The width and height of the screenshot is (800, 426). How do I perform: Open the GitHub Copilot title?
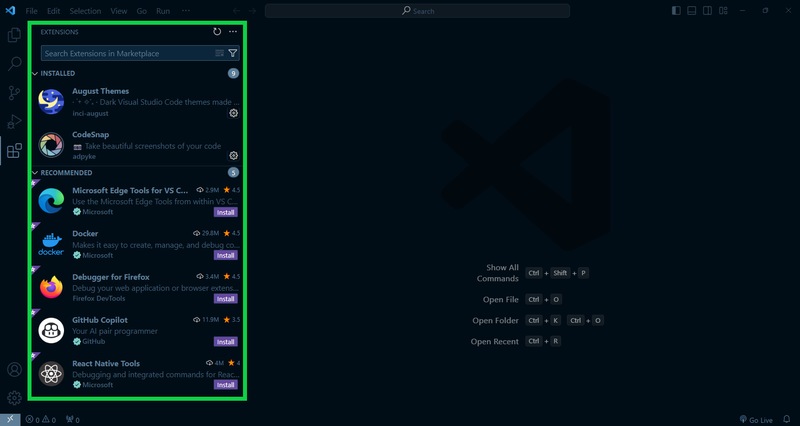tap(99, 320)
